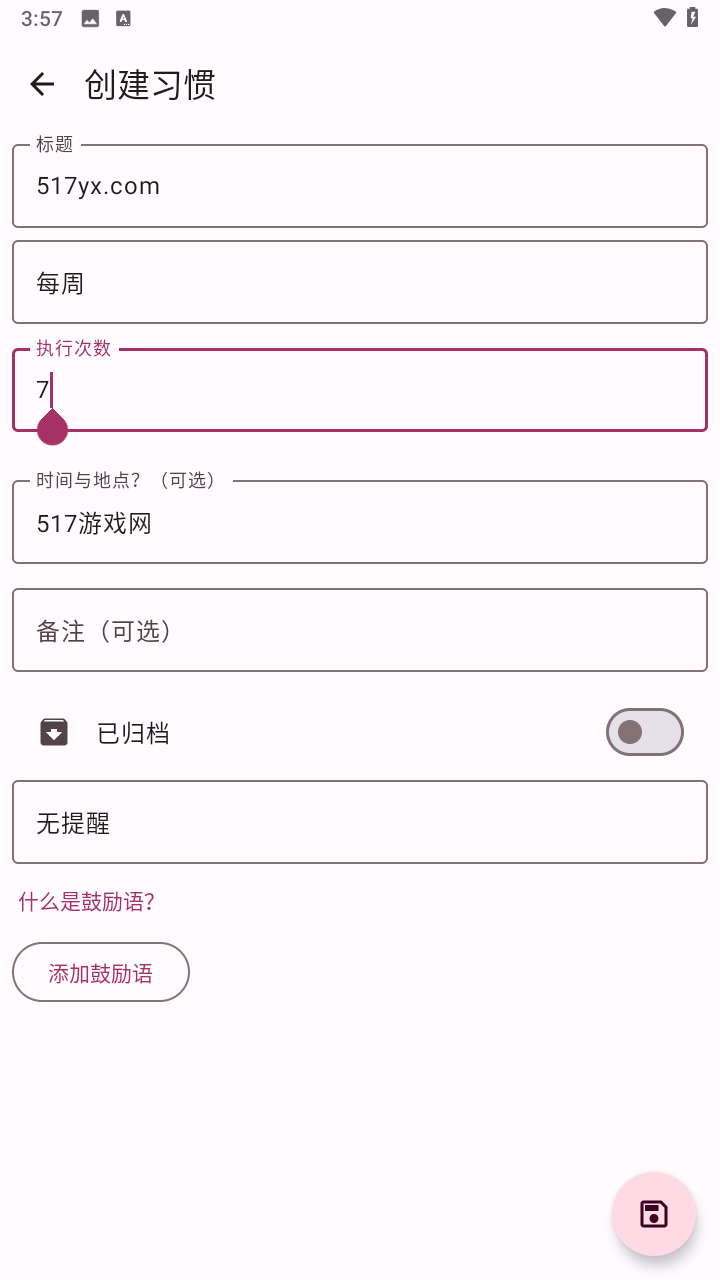Toggle the 已归档 switch
The height and width of the screenshot is (1280, 720).
(644, 732)
